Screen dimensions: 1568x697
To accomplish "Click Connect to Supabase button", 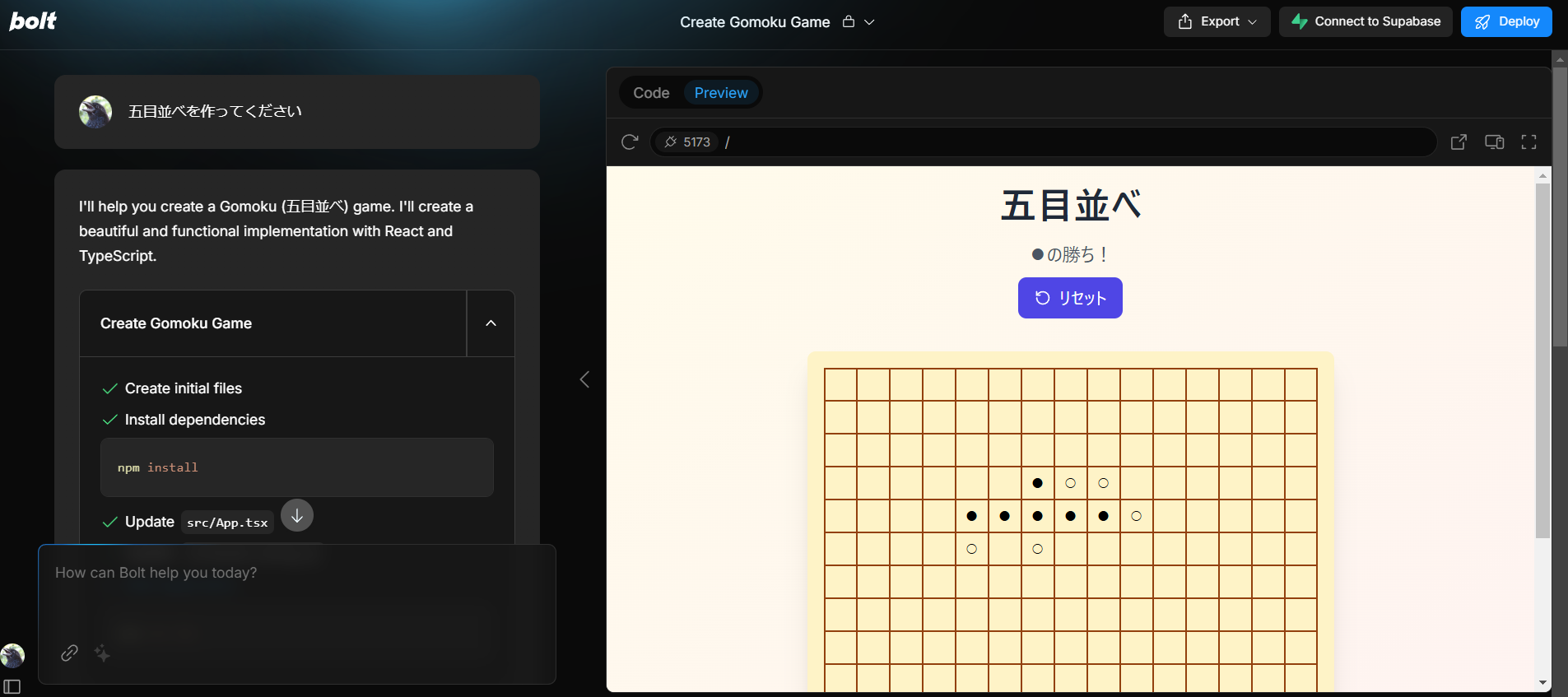I will 1366,21.
